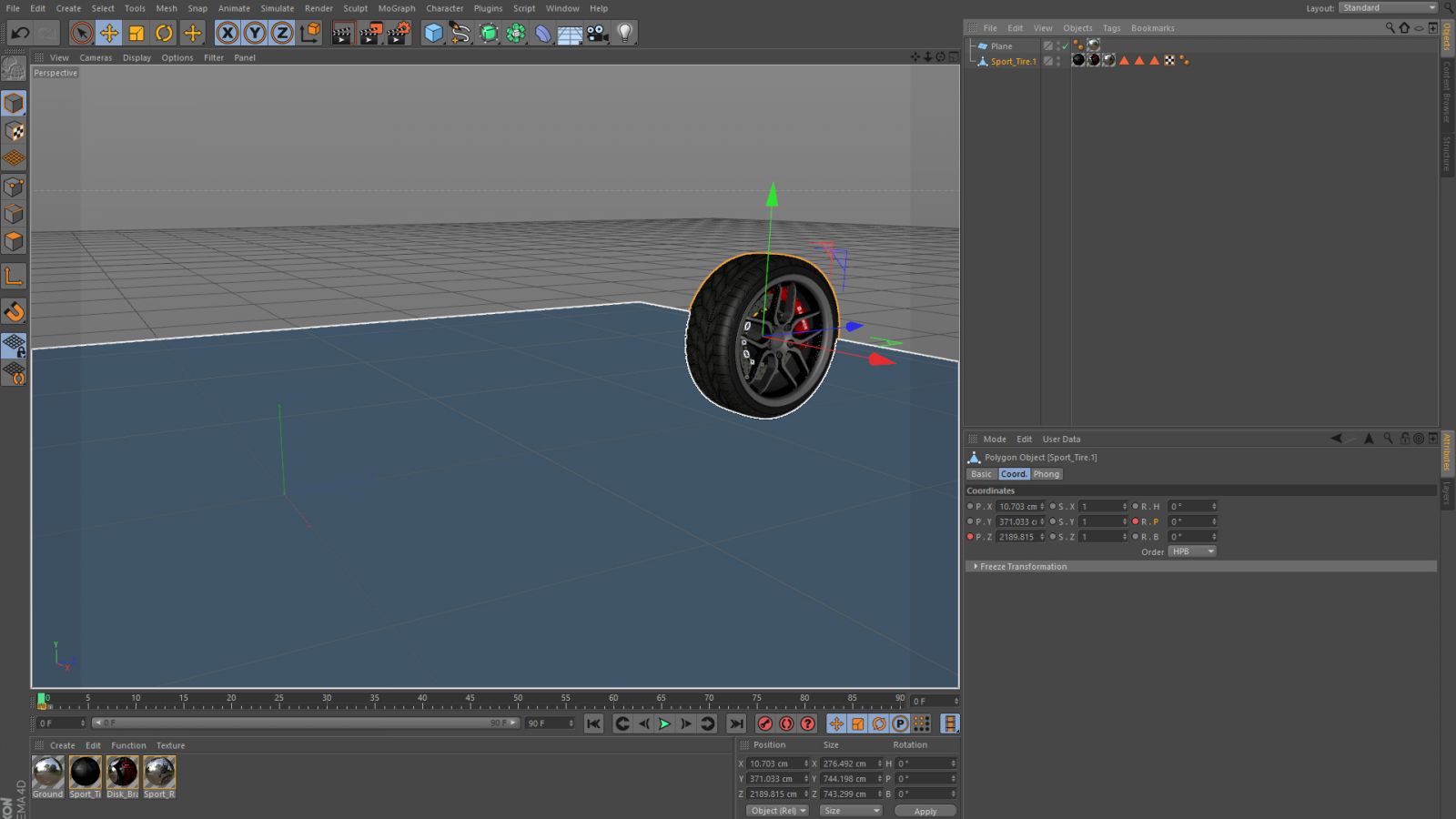Open the MoGraph menu
The image size is (1456, 819).
pos(396,8)
